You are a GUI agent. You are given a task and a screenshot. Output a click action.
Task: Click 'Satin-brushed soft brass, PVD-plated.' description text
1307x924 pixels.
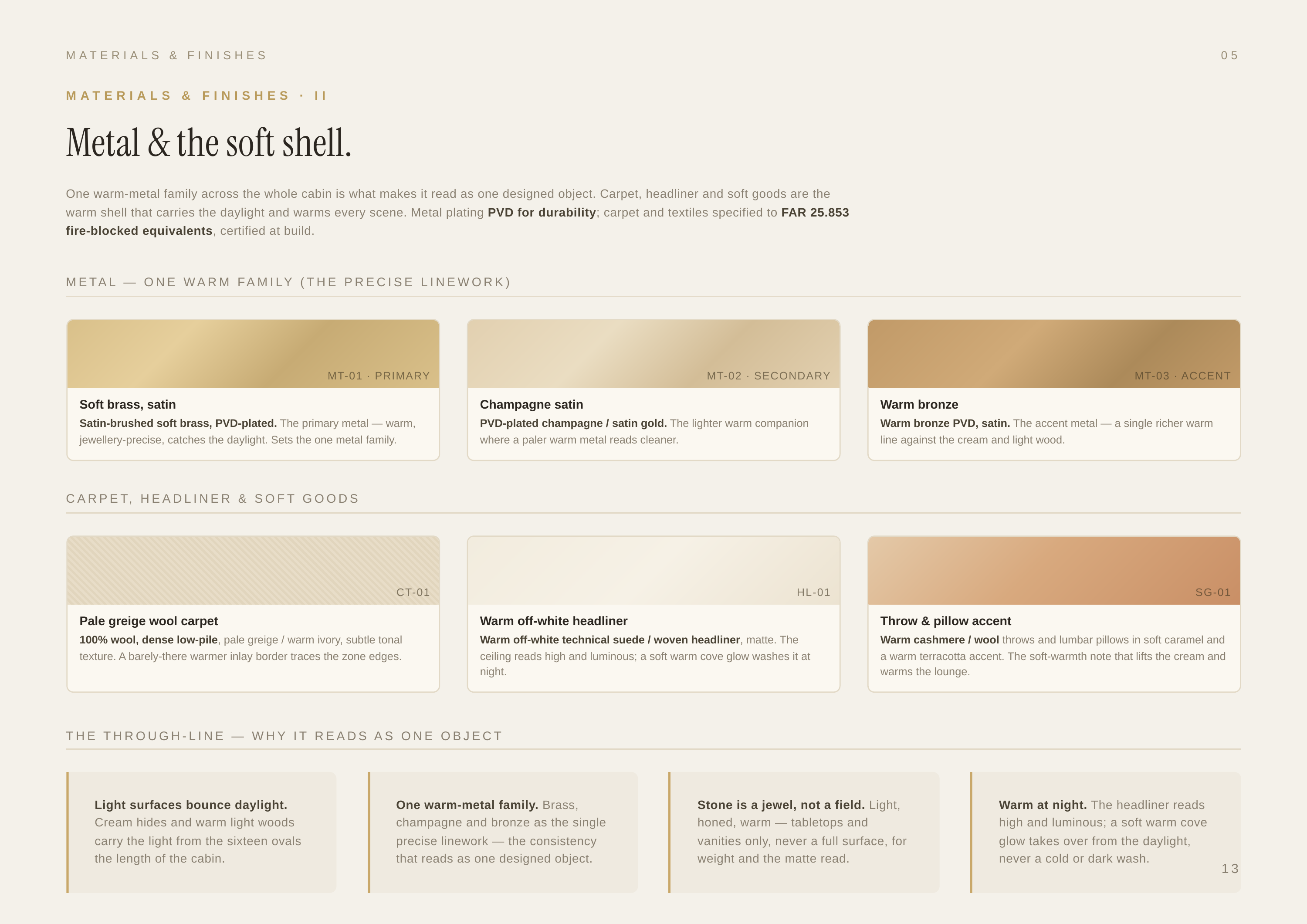coord(178,423)
